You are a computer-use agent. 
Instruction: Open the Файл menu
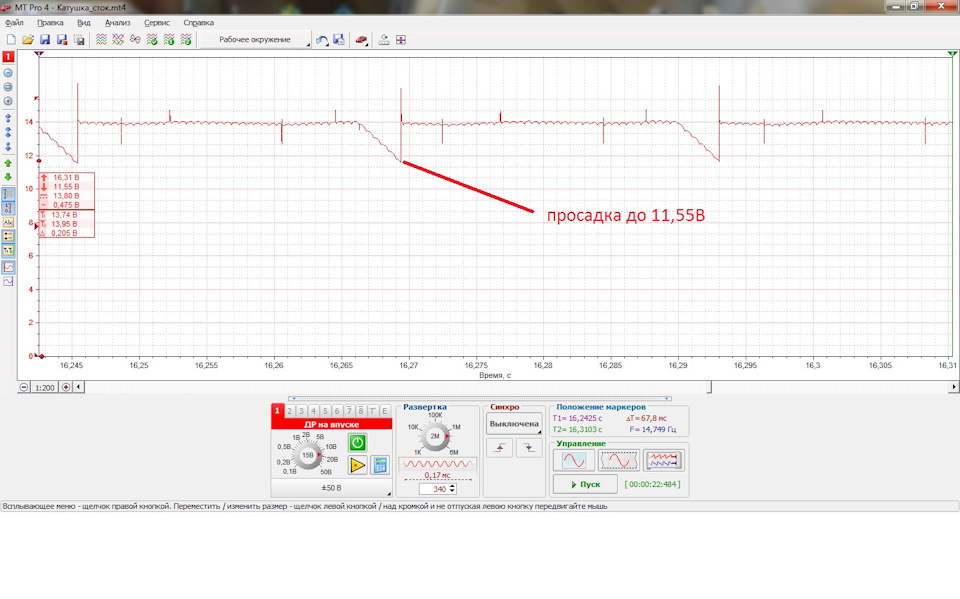[x=14, y=23]
